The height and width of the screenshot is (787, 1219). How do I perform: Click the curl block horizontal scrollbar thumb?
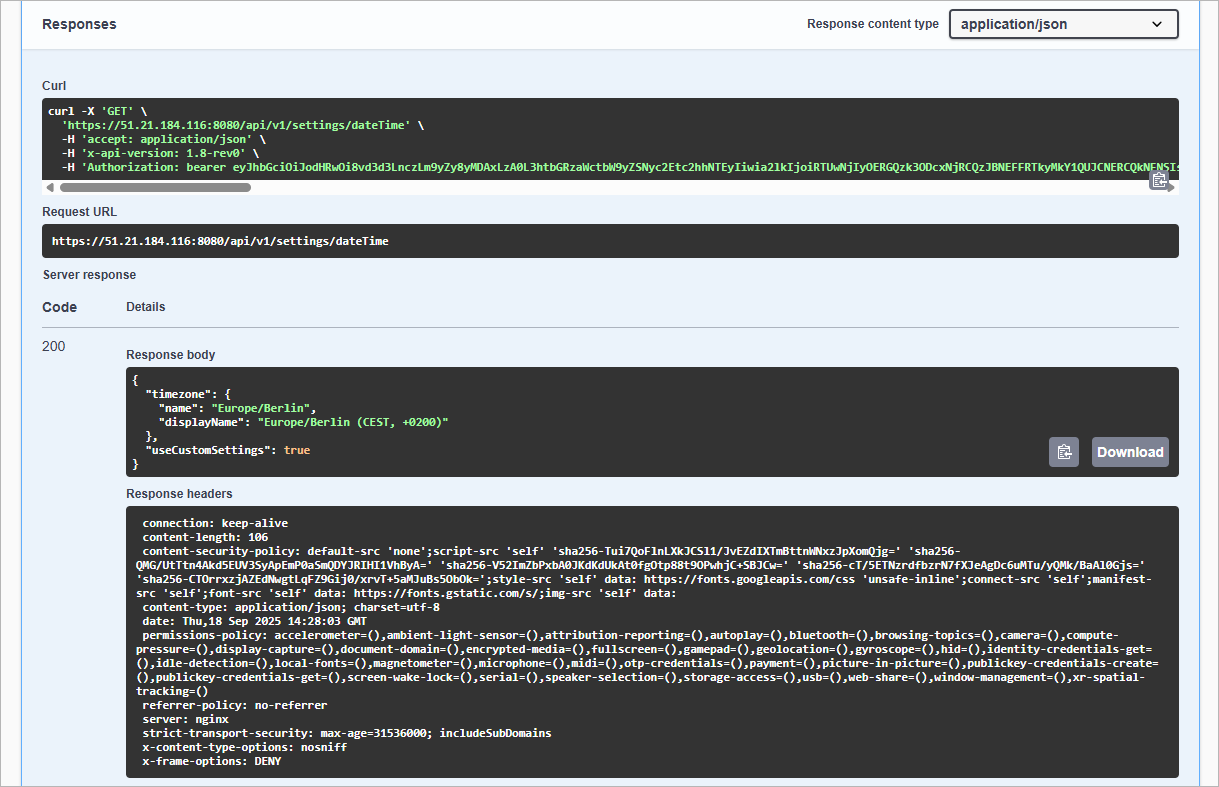coord(200,187)
